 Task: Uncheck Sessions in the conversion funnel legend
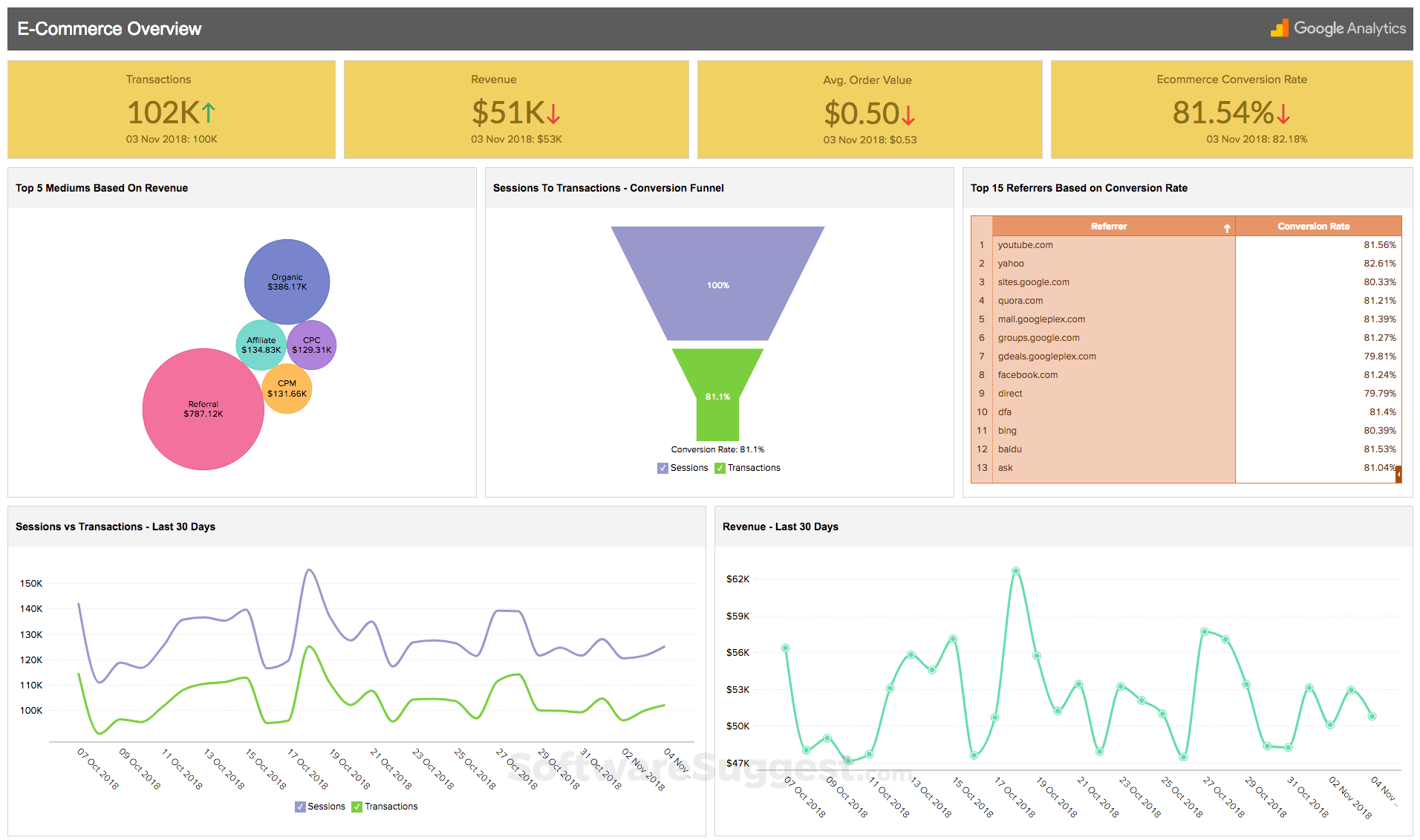pyautogui.click(x=662, y=468)
